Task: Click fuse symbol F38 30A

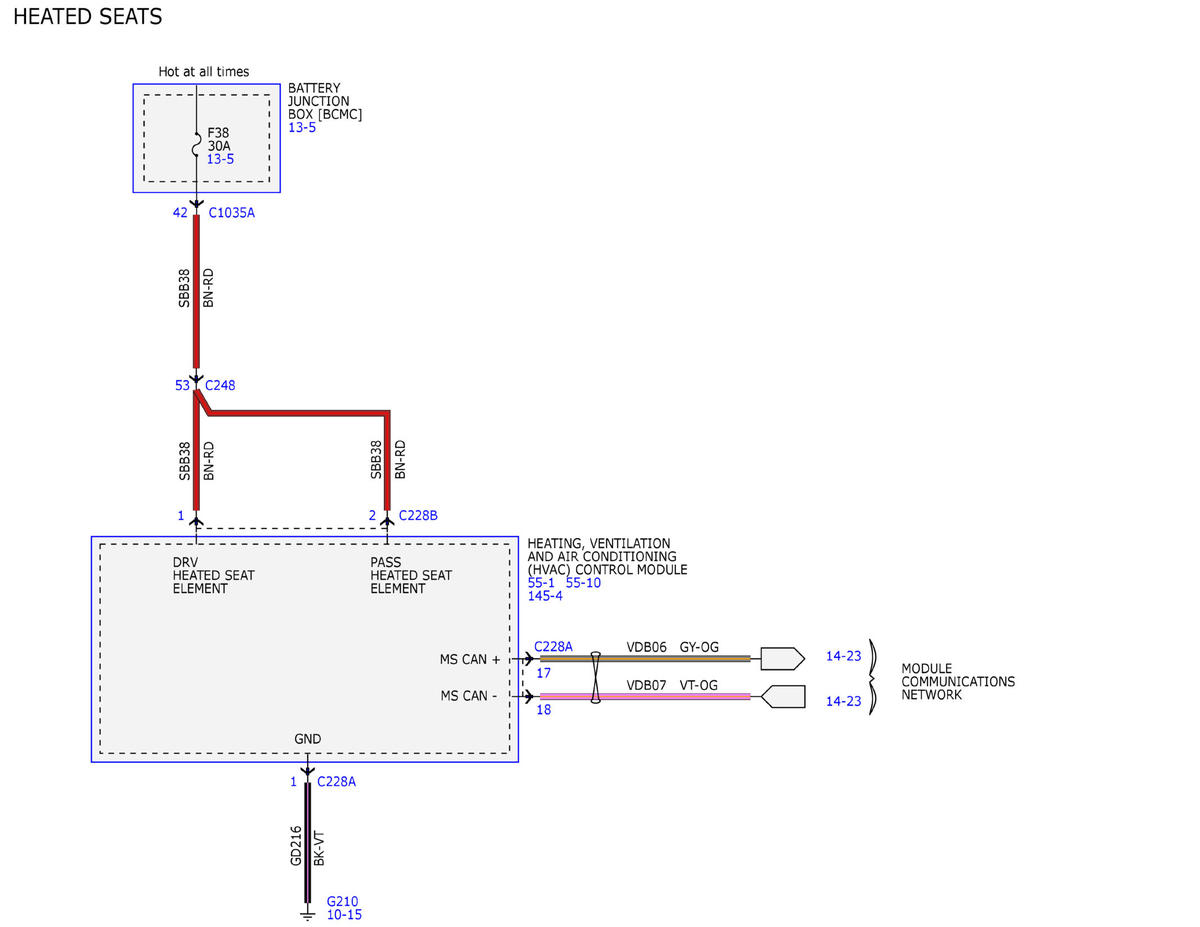Action: tap(196, 146)
